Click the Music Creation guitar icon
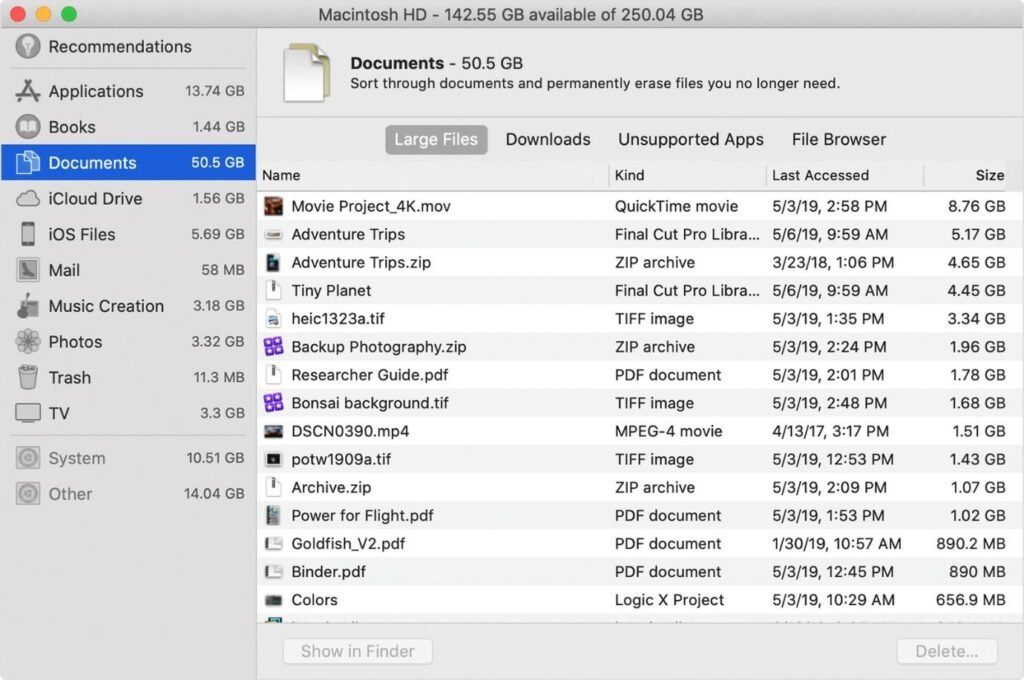The height and width of the screenshot is (680, 1024). point(28,306)
